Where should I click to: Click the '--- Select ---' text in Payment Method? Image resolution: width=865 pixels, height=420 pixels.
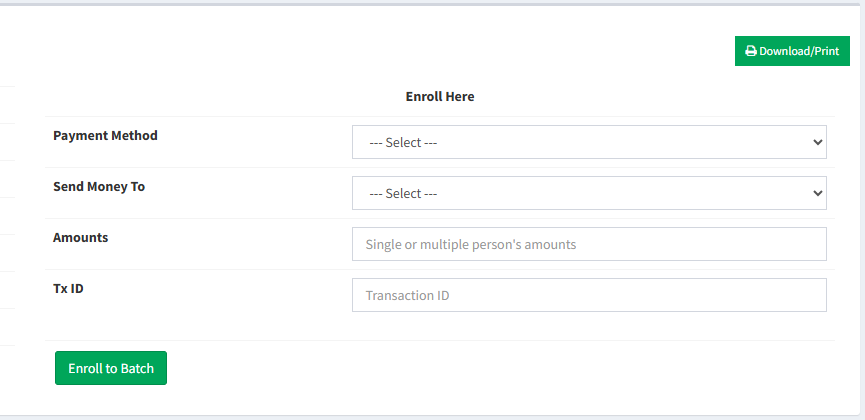click(x=404, y=143)
